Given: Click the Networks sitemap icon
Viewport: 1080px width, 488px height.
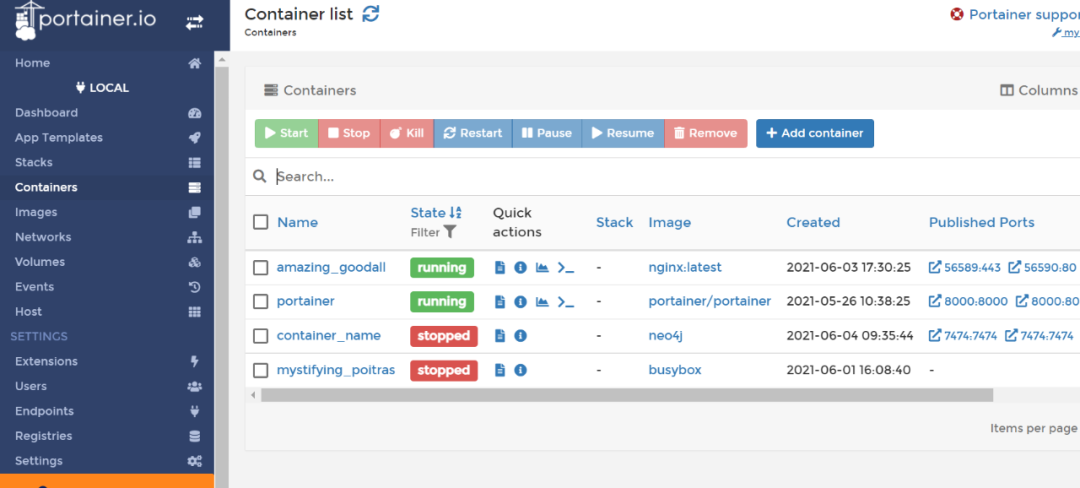Looking at the screenshot, I should pos(194,237).
